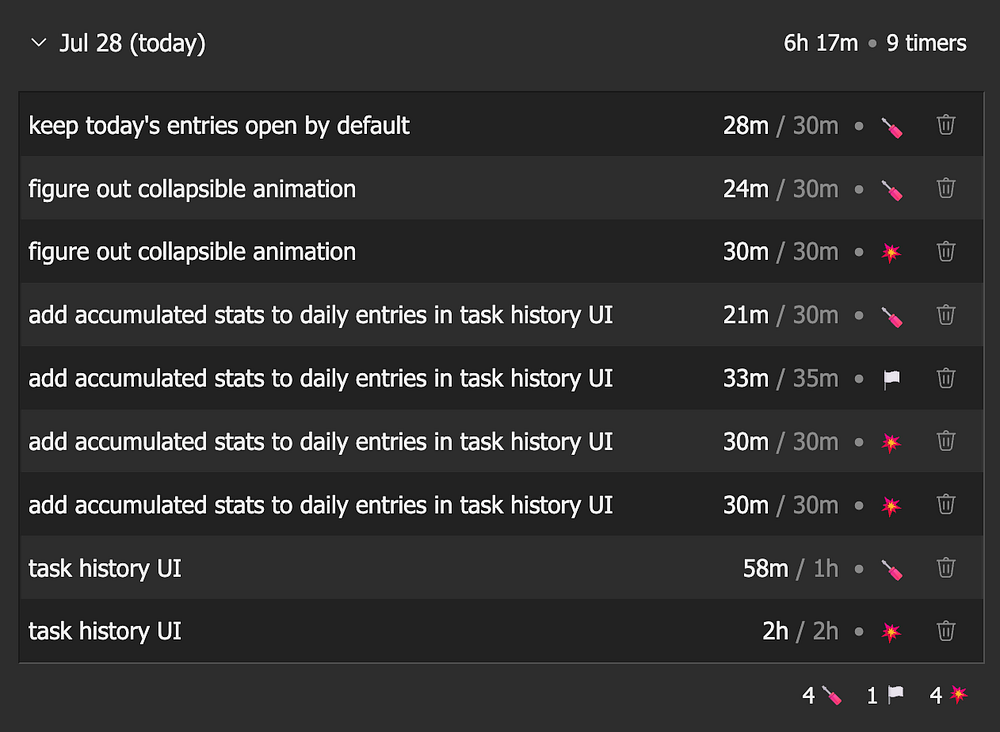Image resolution: width=1000 pixels, height=732 pixels.
Task: Click the screwdriver icon on the 58m entry
Action: (891, 569)
